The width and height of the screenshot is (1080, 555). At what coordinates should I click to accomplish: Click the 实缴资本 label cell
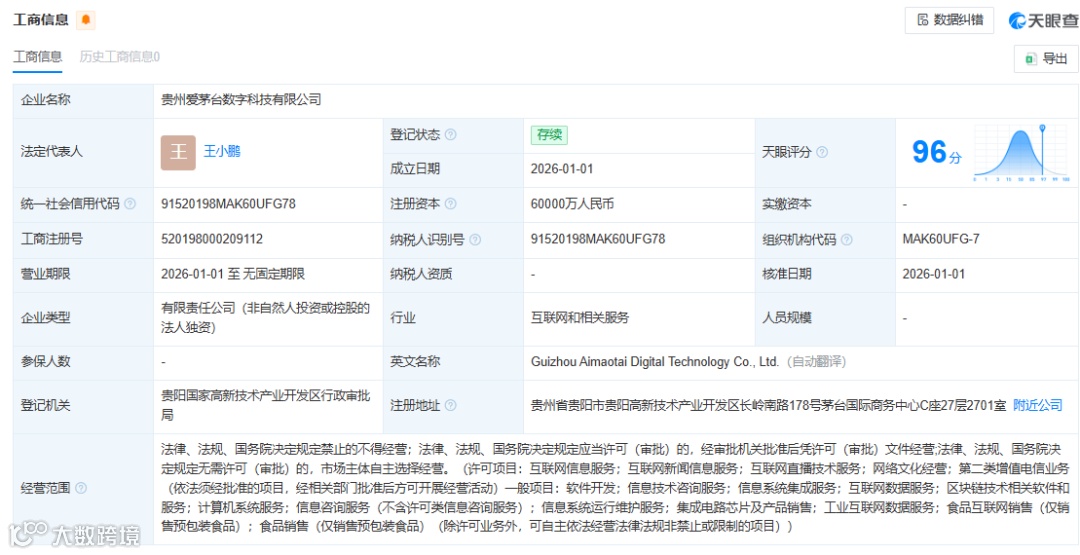coord(826,204)
